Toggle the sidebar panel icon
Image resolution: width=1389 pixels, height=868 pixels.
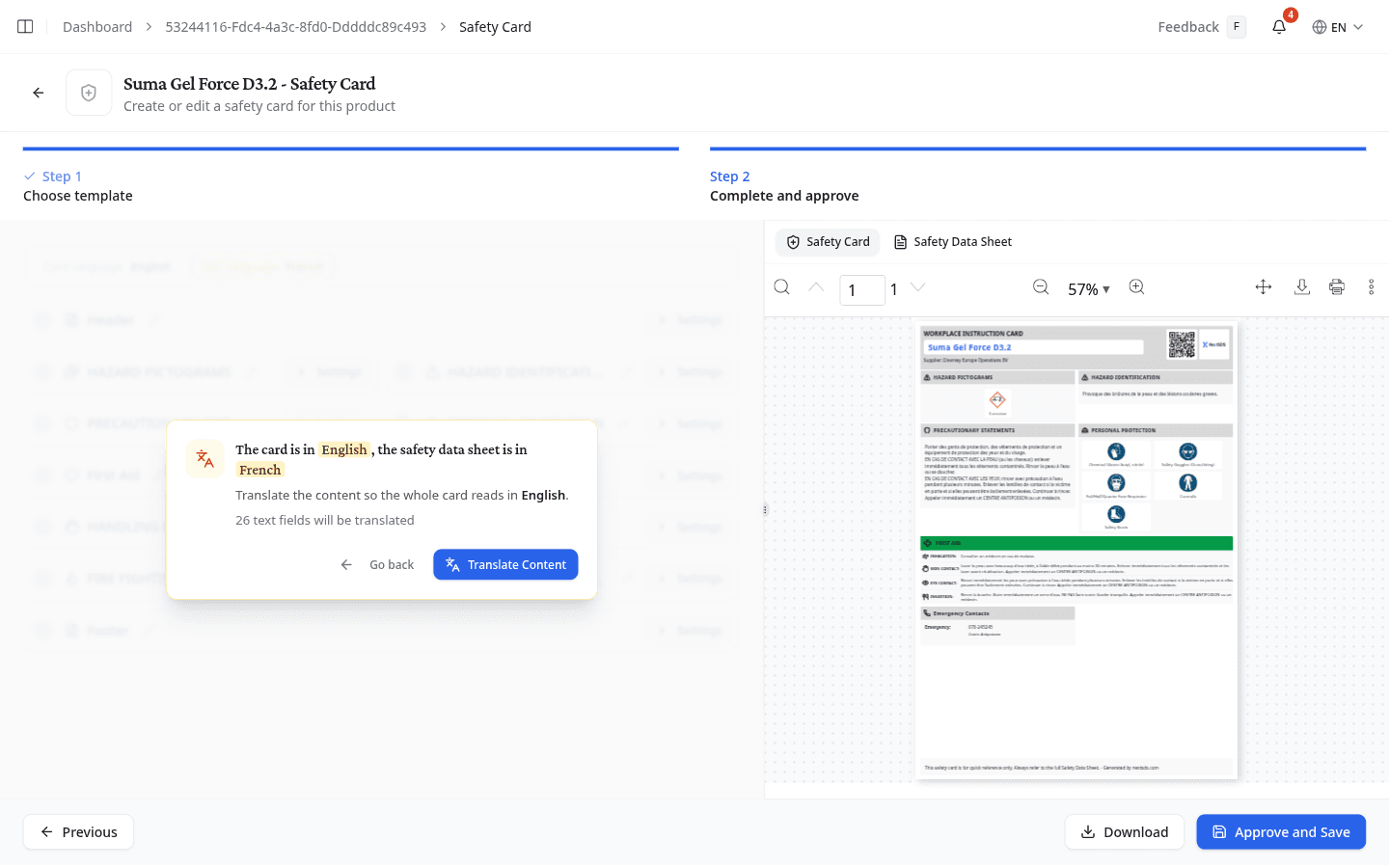coord(25,27)
